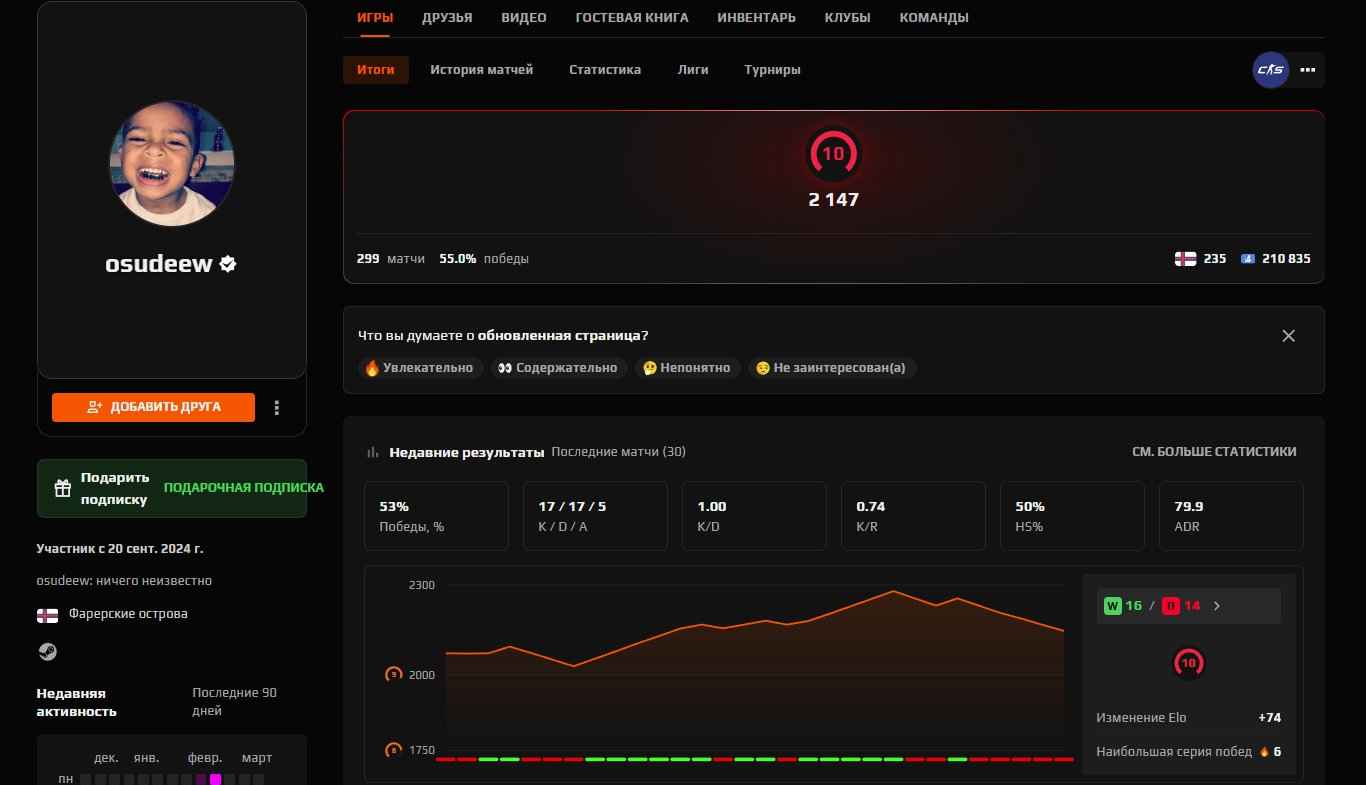Expand the W 16 / 14 results chevron
1366x785 pixels.
click(x=1217, y=605)
